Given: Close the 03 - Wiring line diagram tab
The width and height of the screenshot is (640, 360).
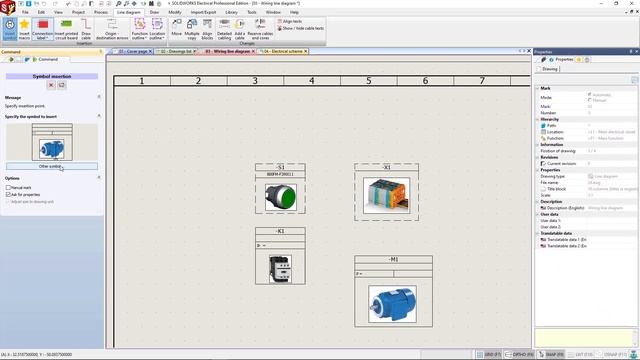Looking at the screenshot, I should pos(253,51).
